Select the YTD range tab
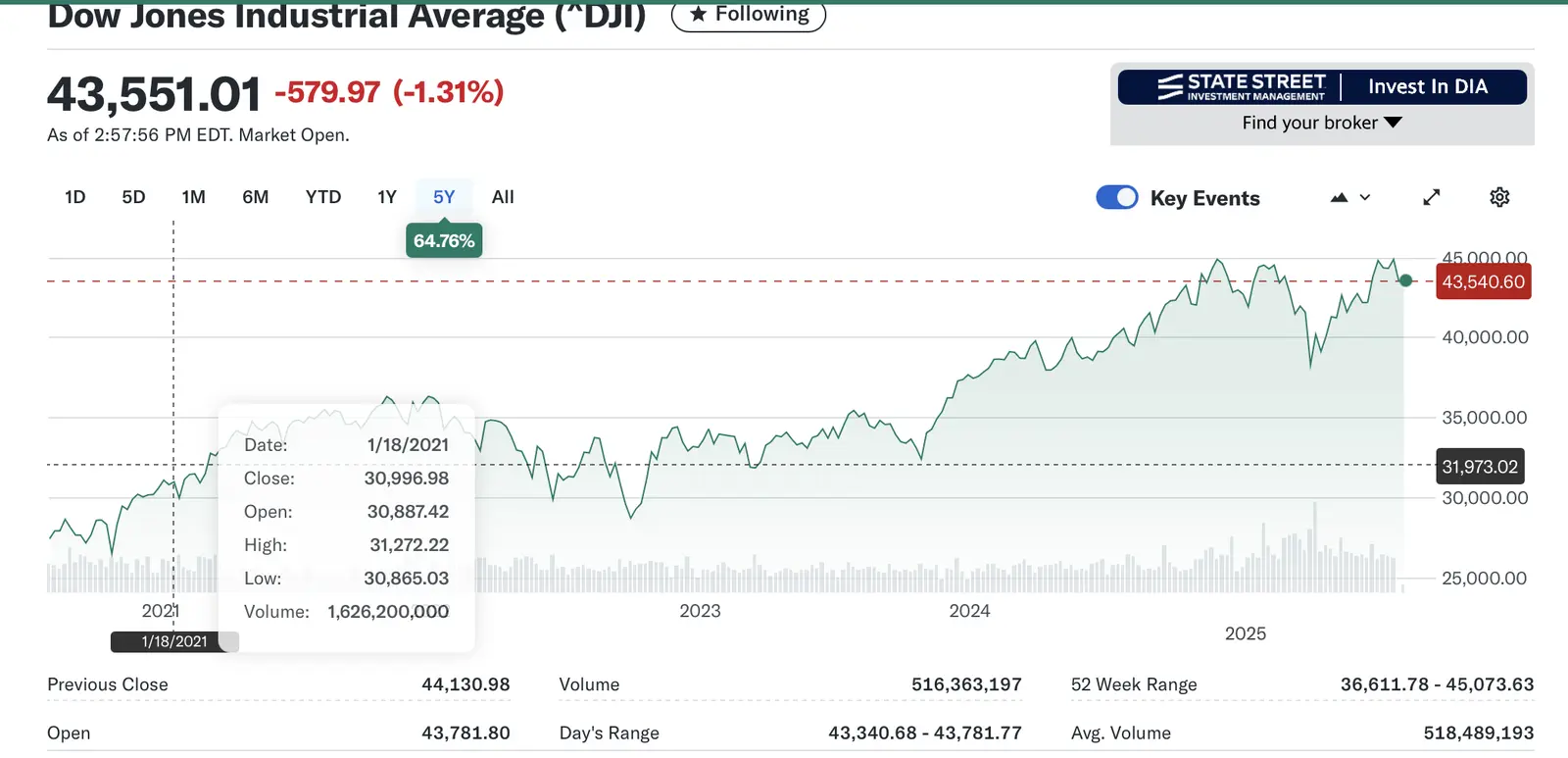 point(323,197)
